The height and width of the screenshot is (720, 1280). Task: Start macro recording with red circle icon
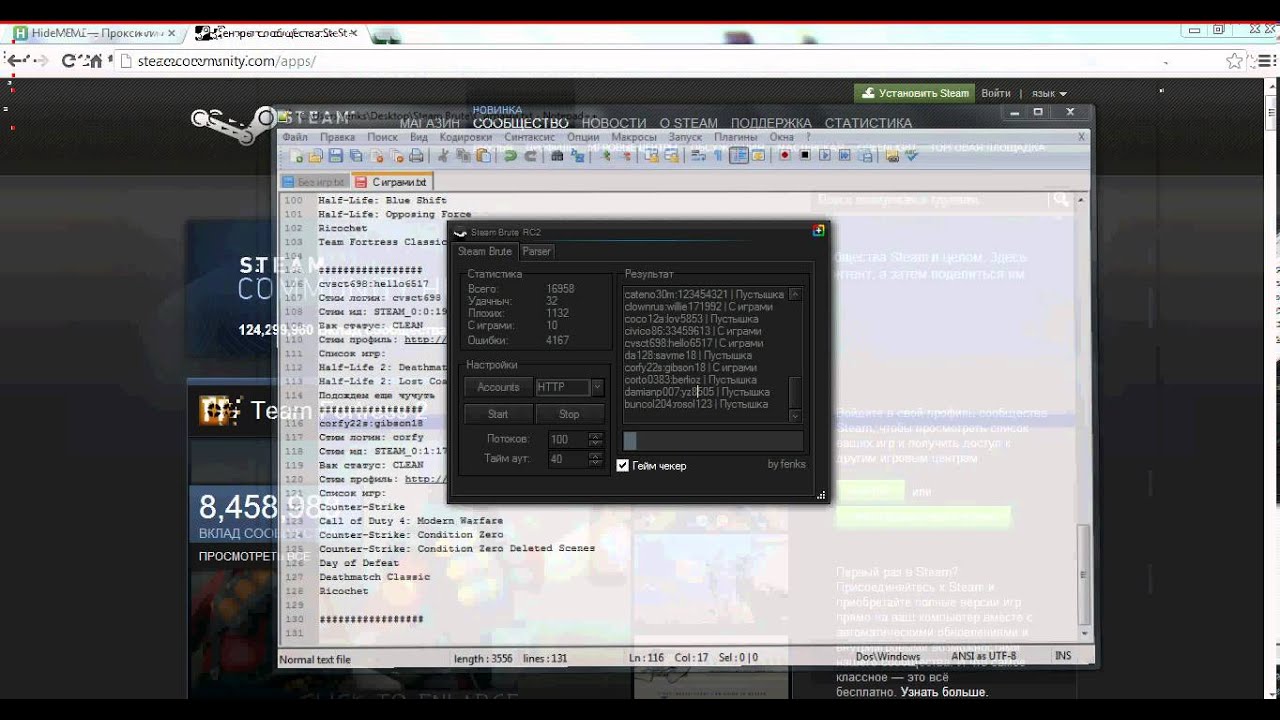point(784,155)
